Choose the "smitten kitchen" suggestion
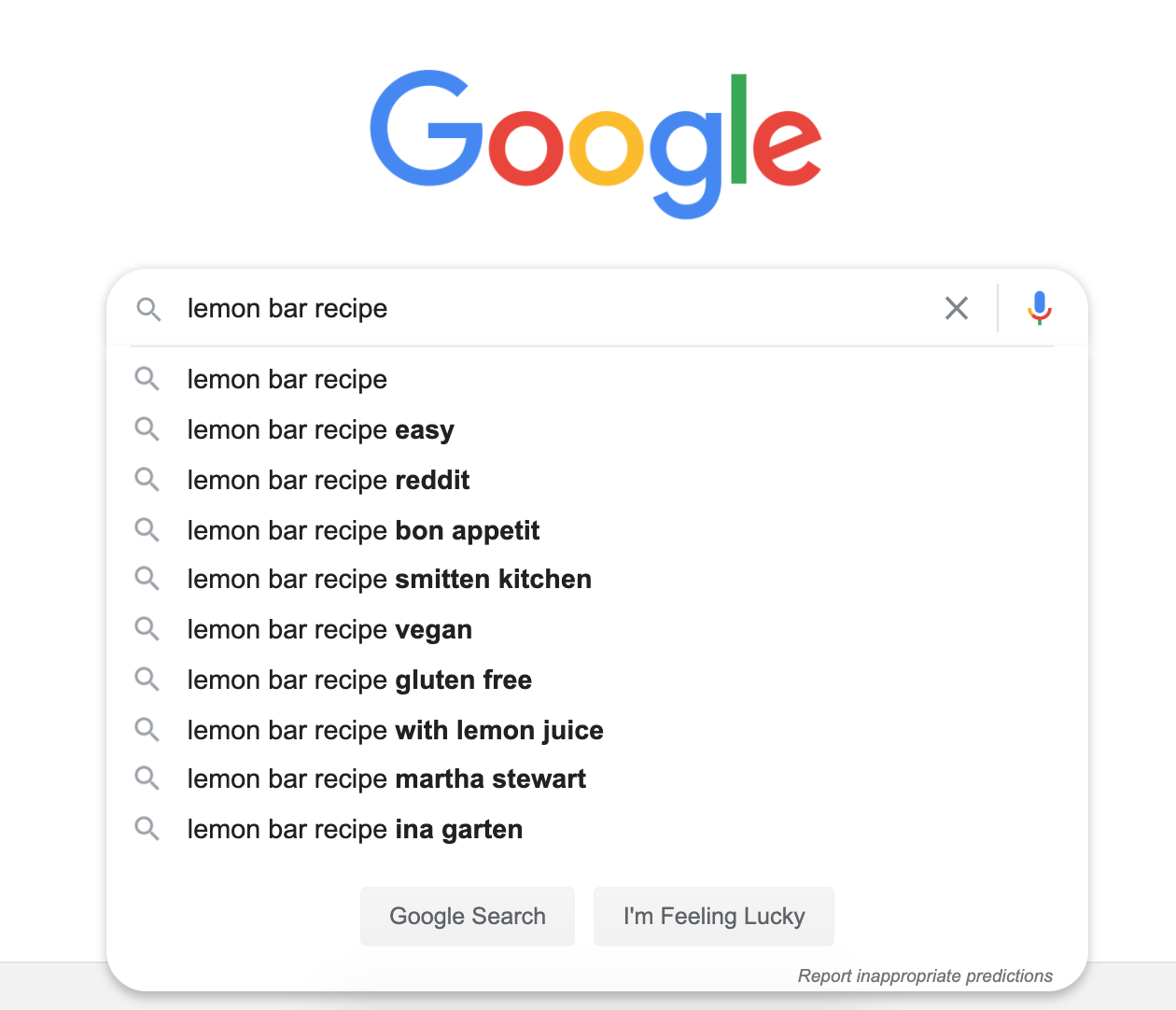The height and width of the screenshot is (1010, 1176). click(389, 580)
